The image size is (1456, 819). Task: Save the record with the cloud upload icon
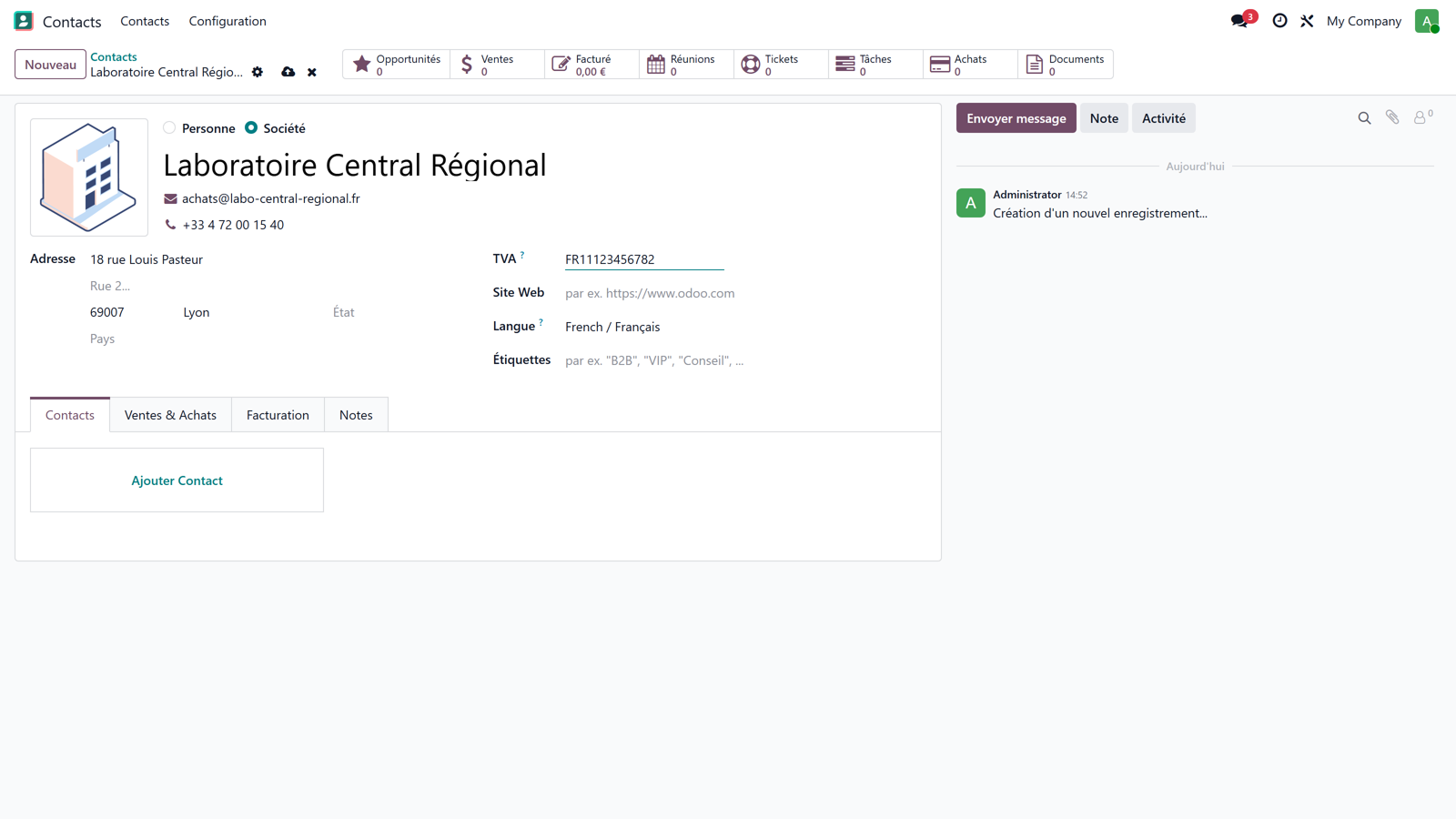[x=288, y=72]
